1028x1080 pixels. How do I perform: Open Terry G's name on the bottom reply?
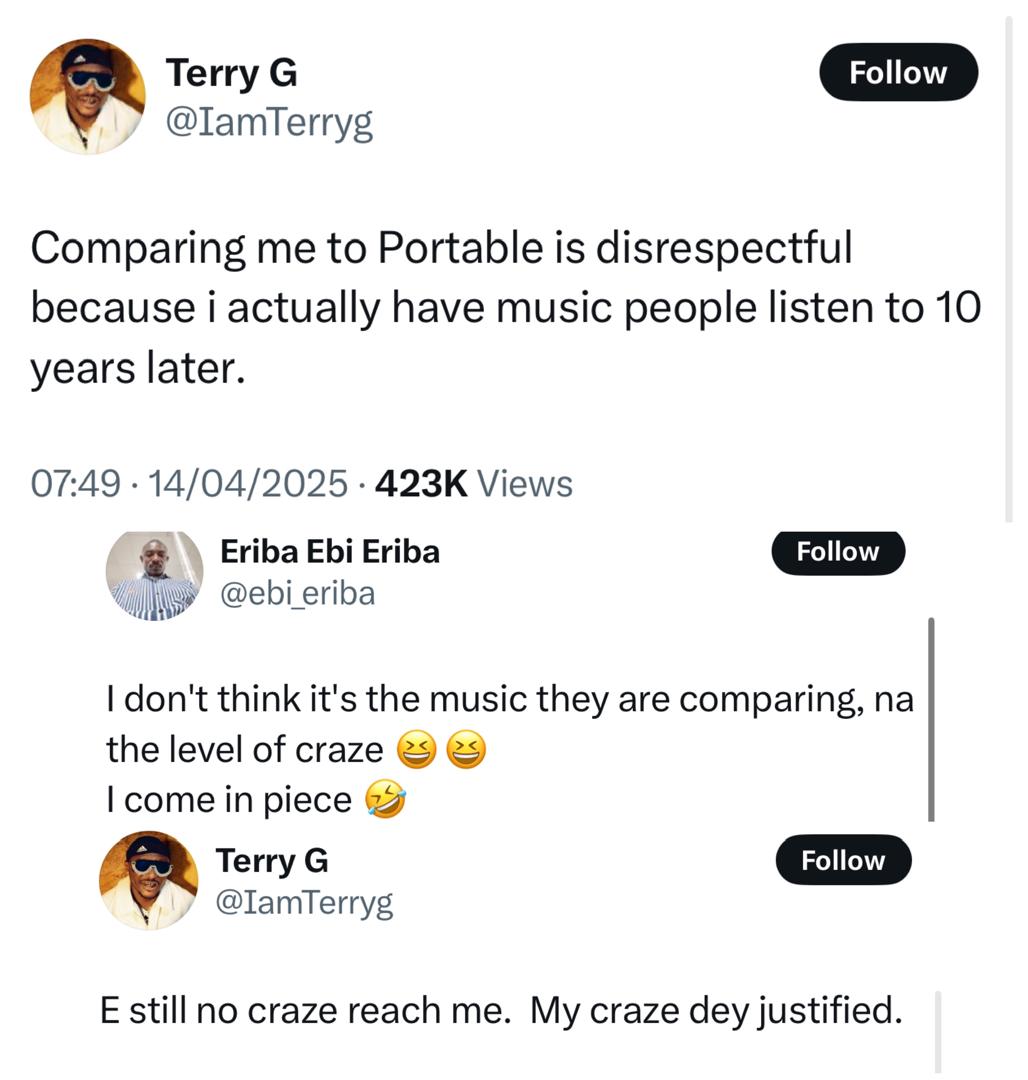pos(271,861)
